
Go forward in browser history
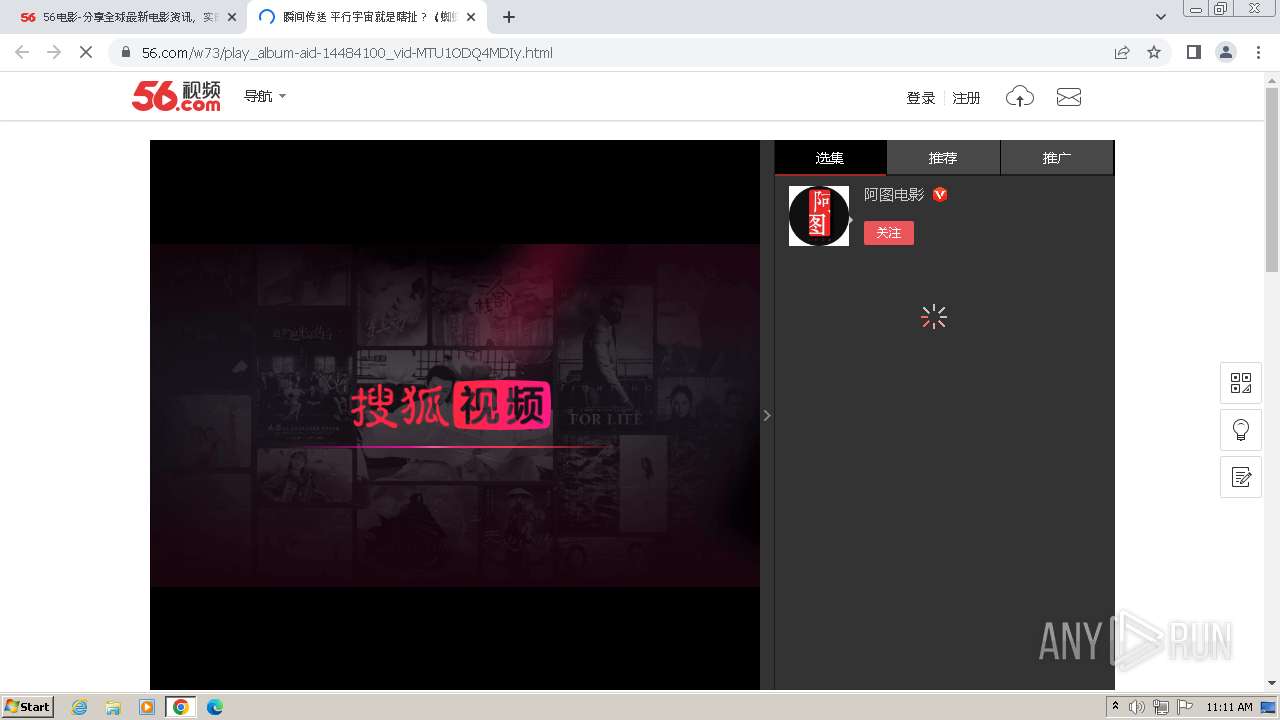(x=54, y=52)
